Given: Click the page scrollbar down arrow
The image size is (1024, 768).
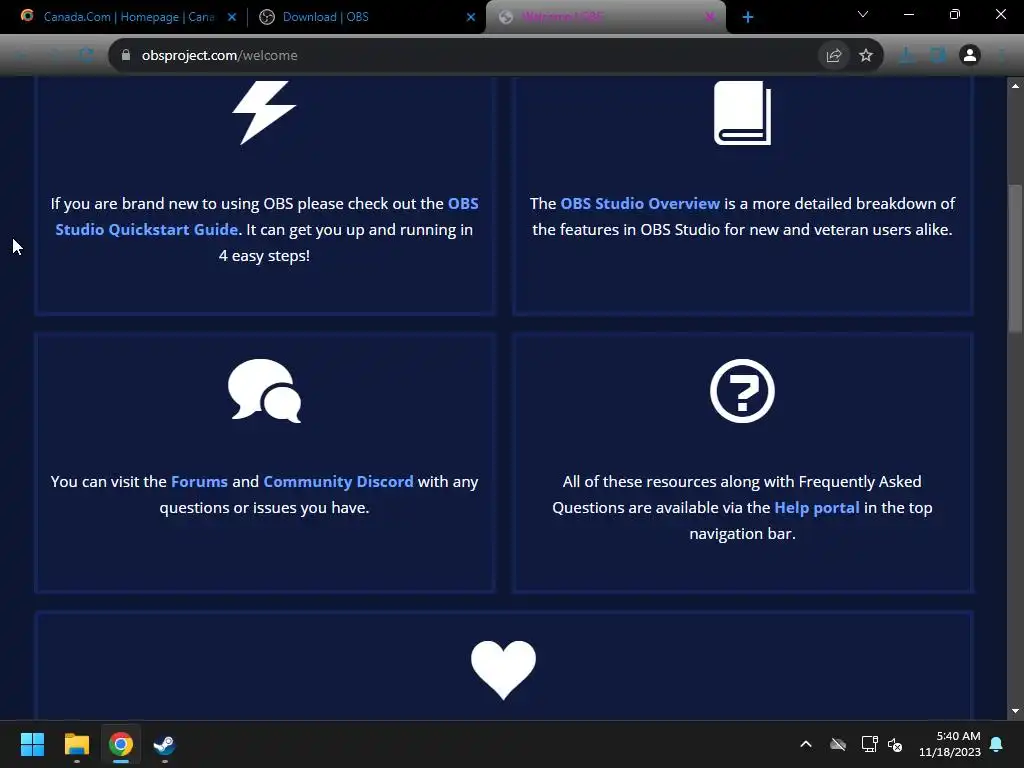Looking at the screenshot, I should coord(1015,711).
